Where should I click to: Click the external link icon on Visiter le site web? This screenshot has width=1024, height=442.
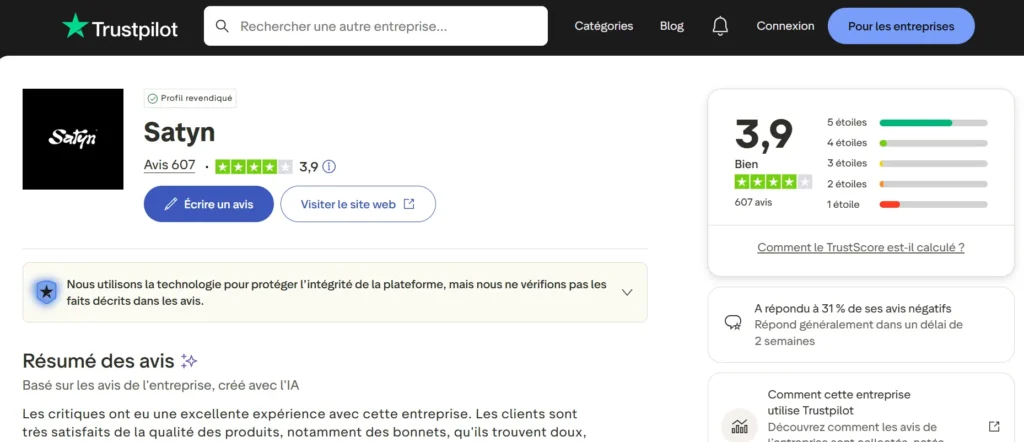(x=409, y=204)
